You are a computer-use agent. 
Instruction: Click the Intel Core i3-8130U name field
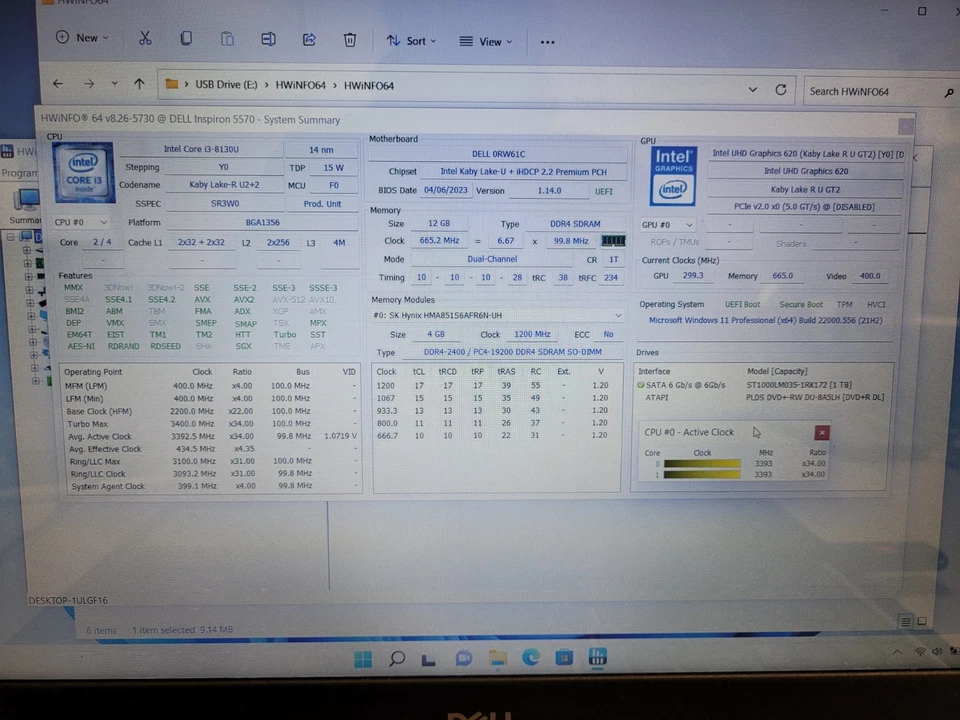tap(201, 149)
